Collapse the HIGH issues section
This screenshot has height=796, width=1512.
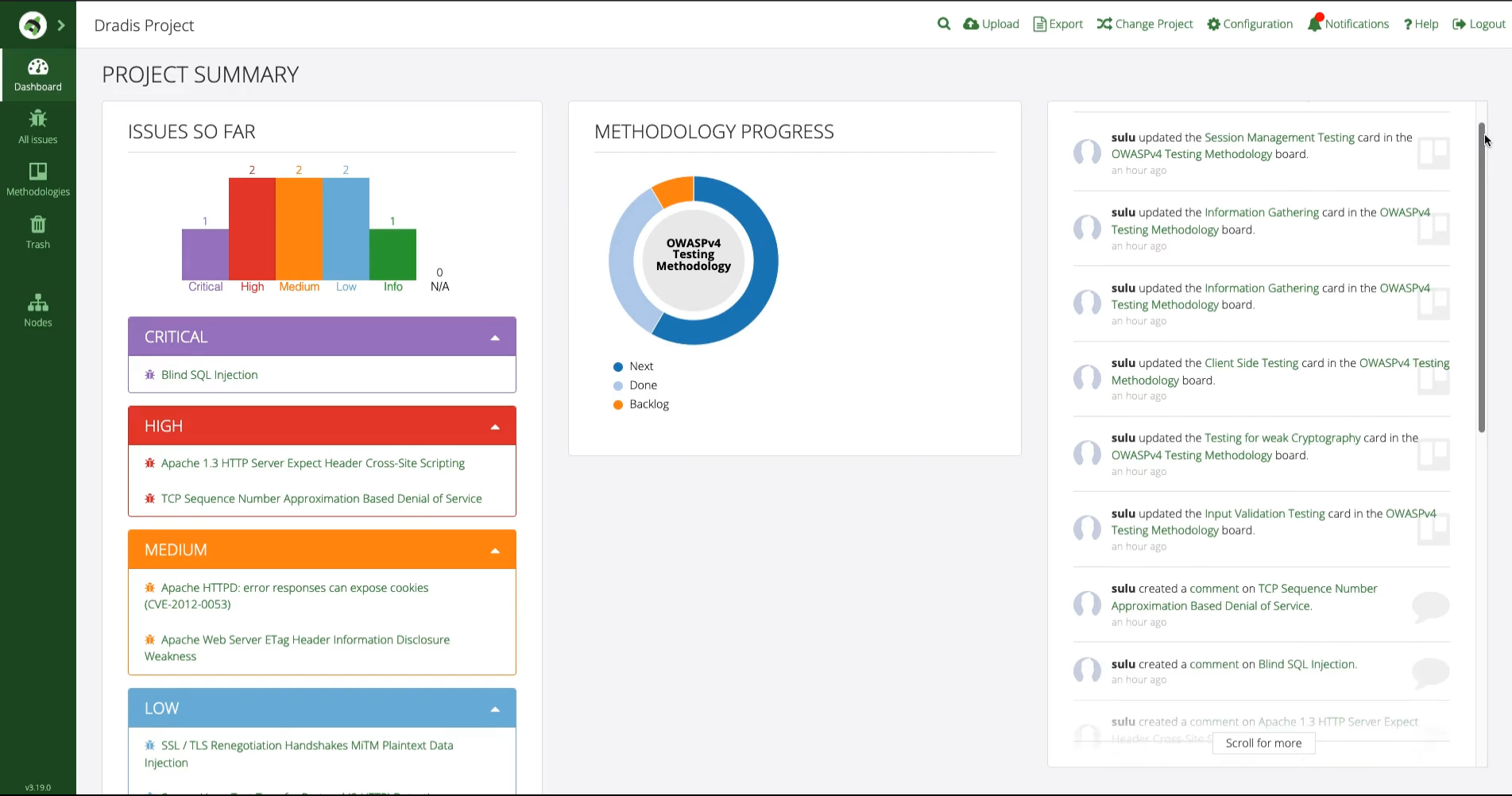click(x=496, y=425)
